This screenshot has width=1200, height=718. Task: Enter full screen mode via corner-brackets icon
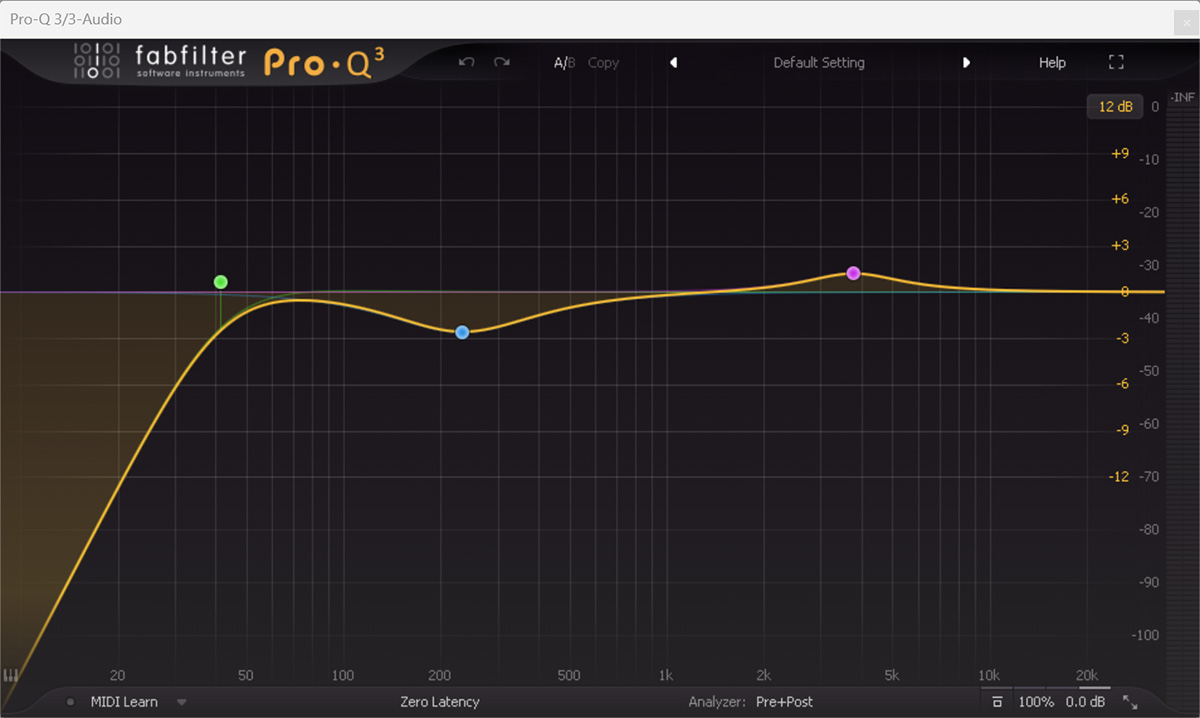click(1116, 62)
